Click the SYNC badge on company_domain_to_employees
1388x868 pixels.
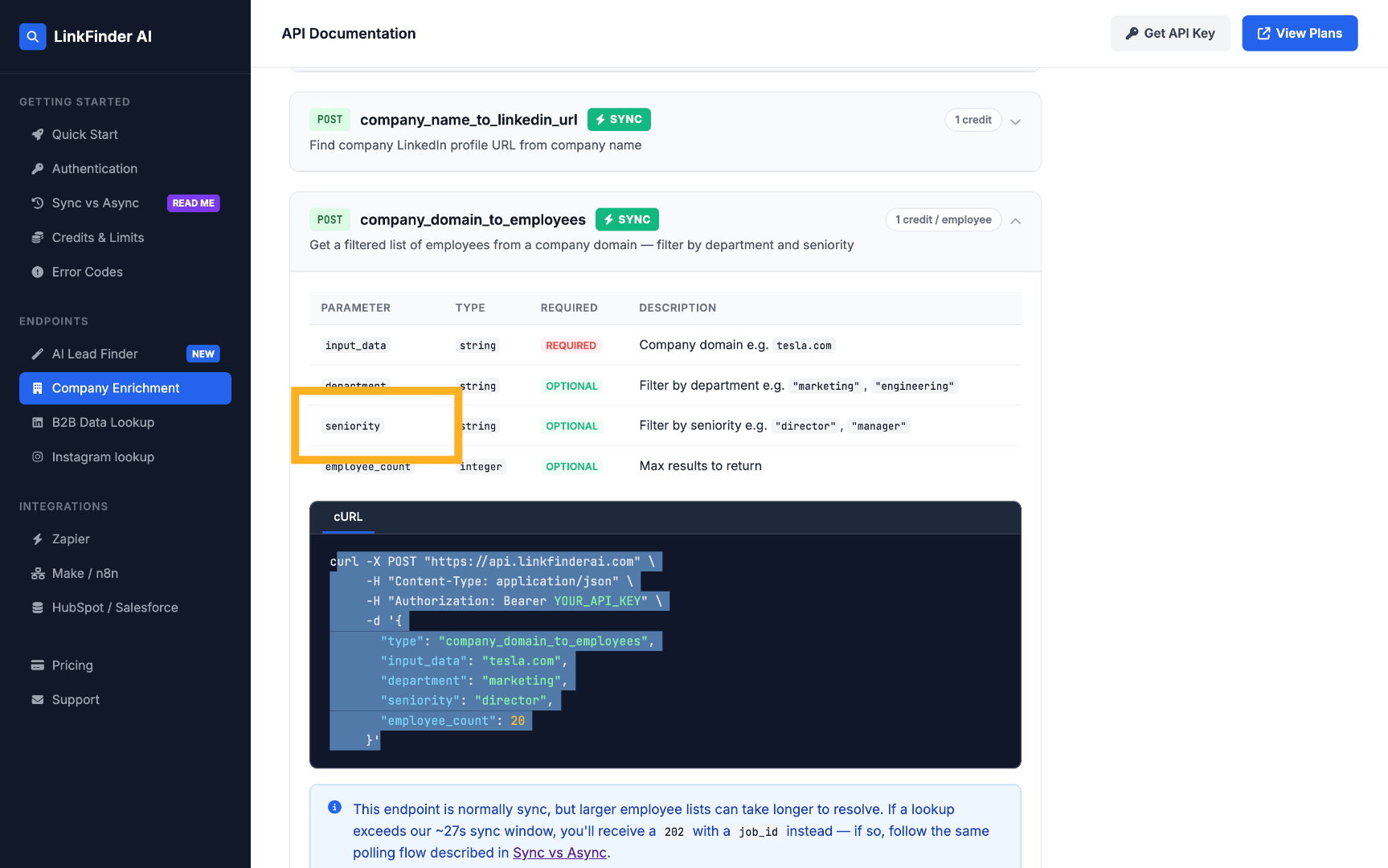point(627,219)
